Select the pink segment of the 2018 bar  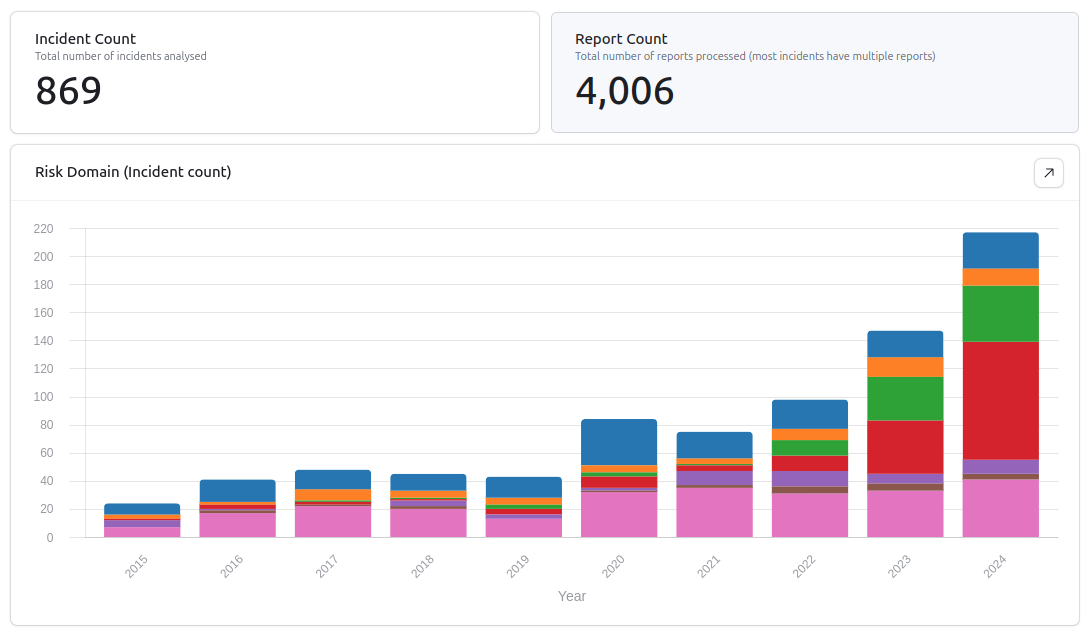point(428,523)
